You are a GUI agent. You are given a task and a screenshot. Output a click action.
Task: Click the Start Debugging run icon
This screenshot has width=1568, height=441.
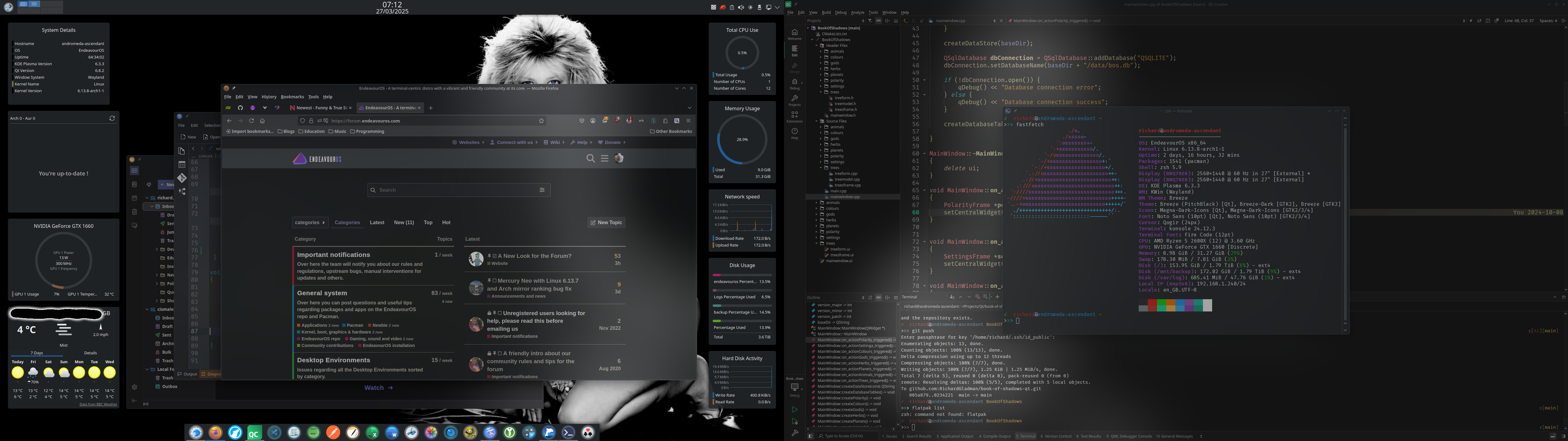(794, 421)
